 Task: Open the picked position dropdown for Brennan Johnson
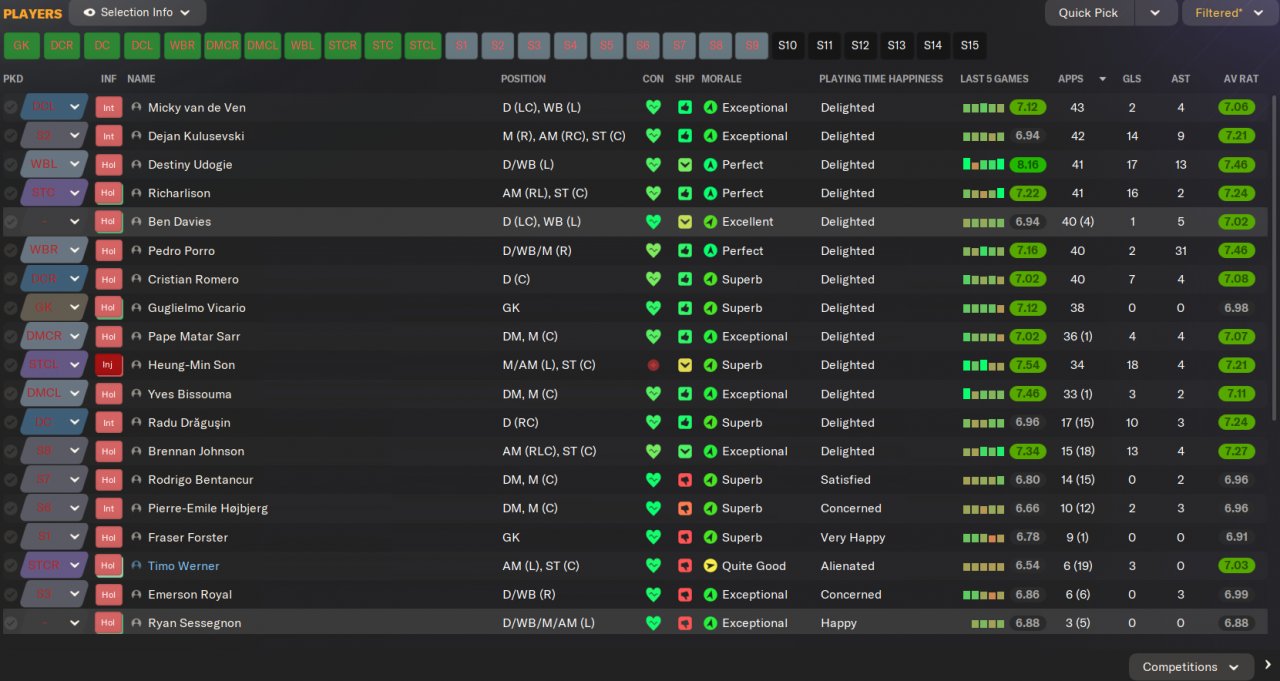click(x=75, y=451)
